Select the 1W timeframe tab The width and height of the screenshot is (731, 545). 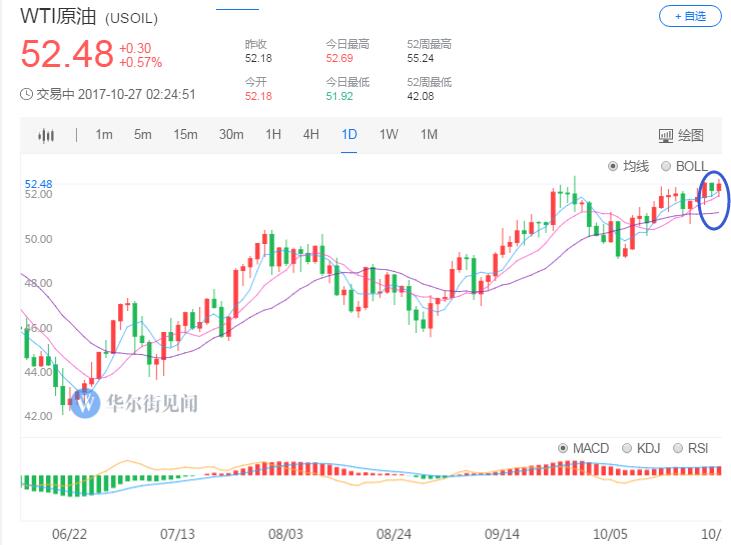pyautogui.click(x=388, y=135)
